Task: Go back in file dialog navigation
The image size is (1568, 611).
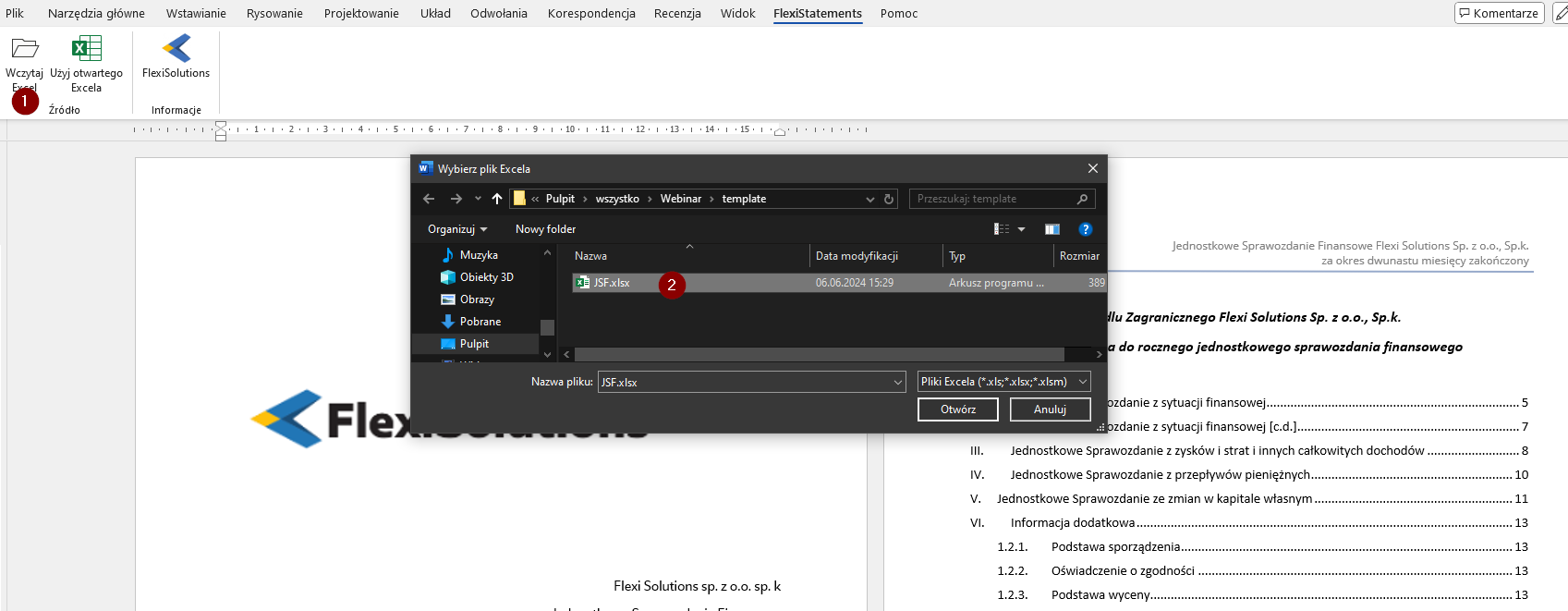Action: click(429, 199)
